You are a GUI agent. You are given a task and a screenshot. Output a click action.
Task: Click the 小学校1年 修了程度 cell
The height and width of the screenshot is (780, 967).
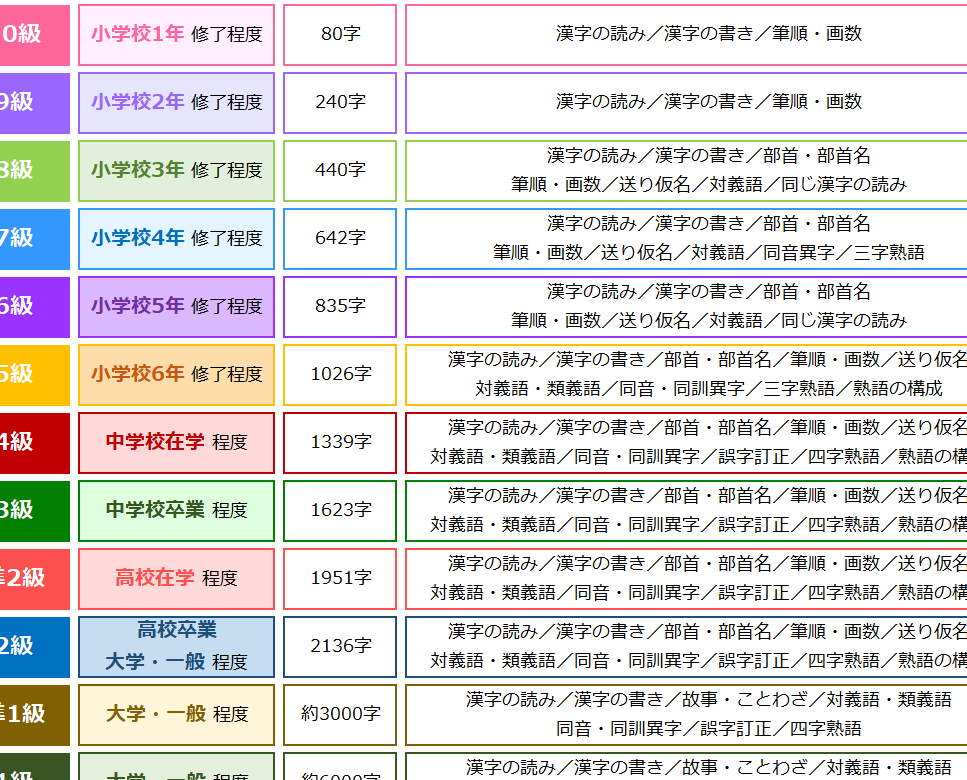pyautogui.click(x=176, y=34)
